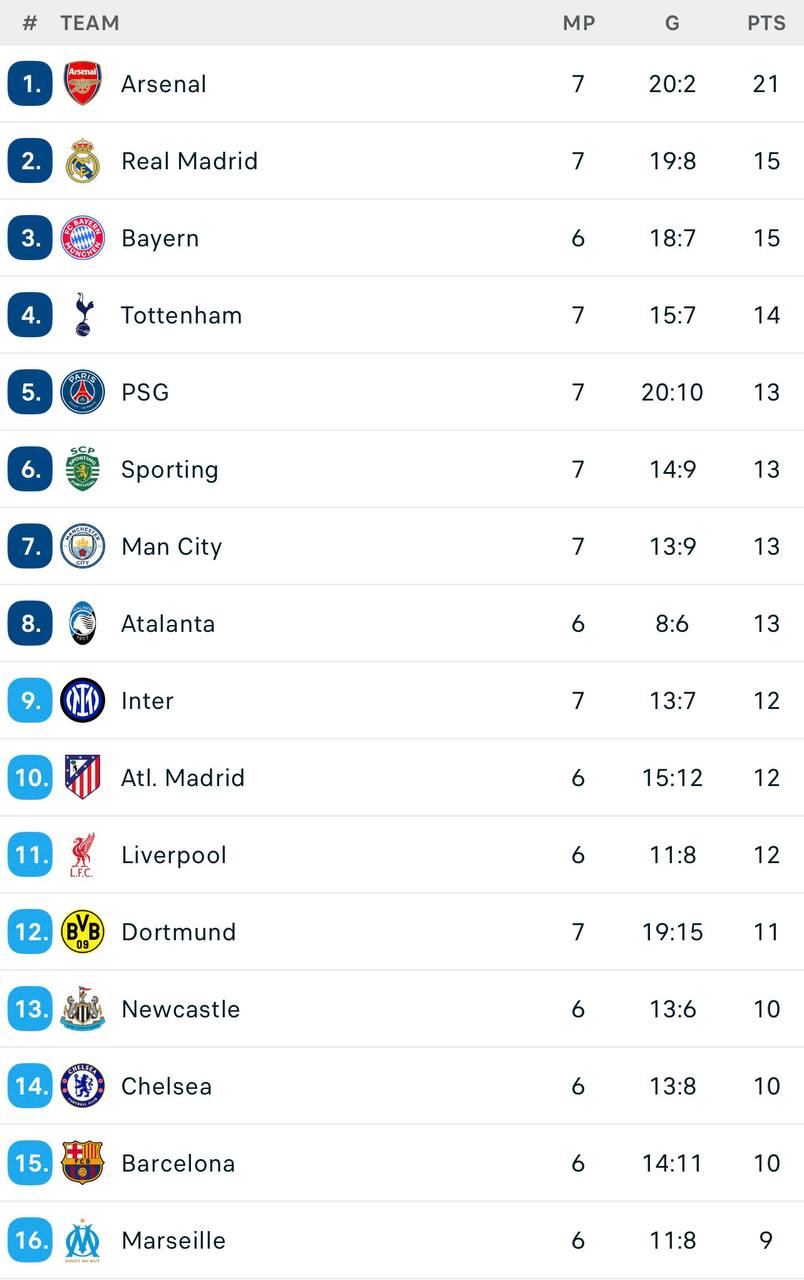Select the Barcelona crest icon
Image resolution: width=804 pixels, height=1280 pixels.
tap(82, 1162)
